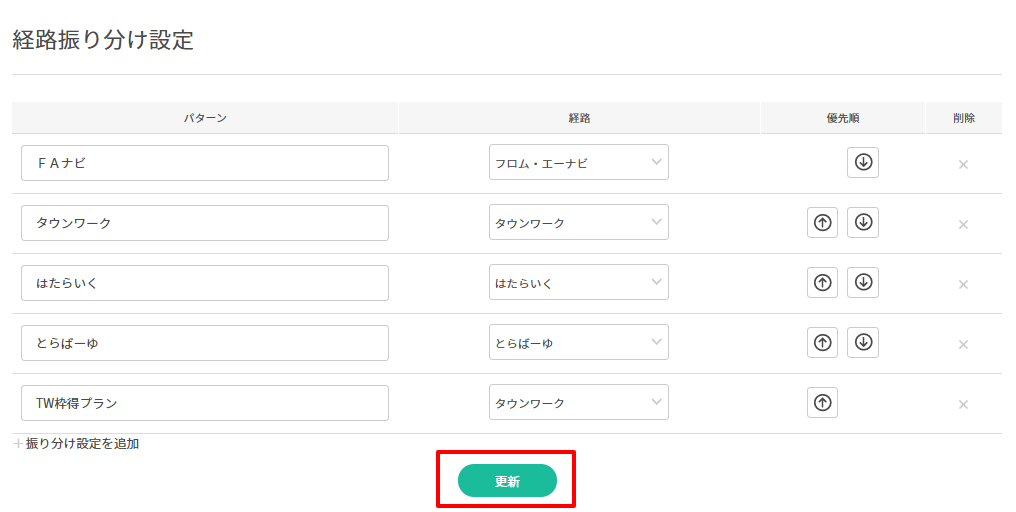The image size is (1016, 512).
Task: Move TW枠得プラン row up in priority
Action: pos(822,403)
